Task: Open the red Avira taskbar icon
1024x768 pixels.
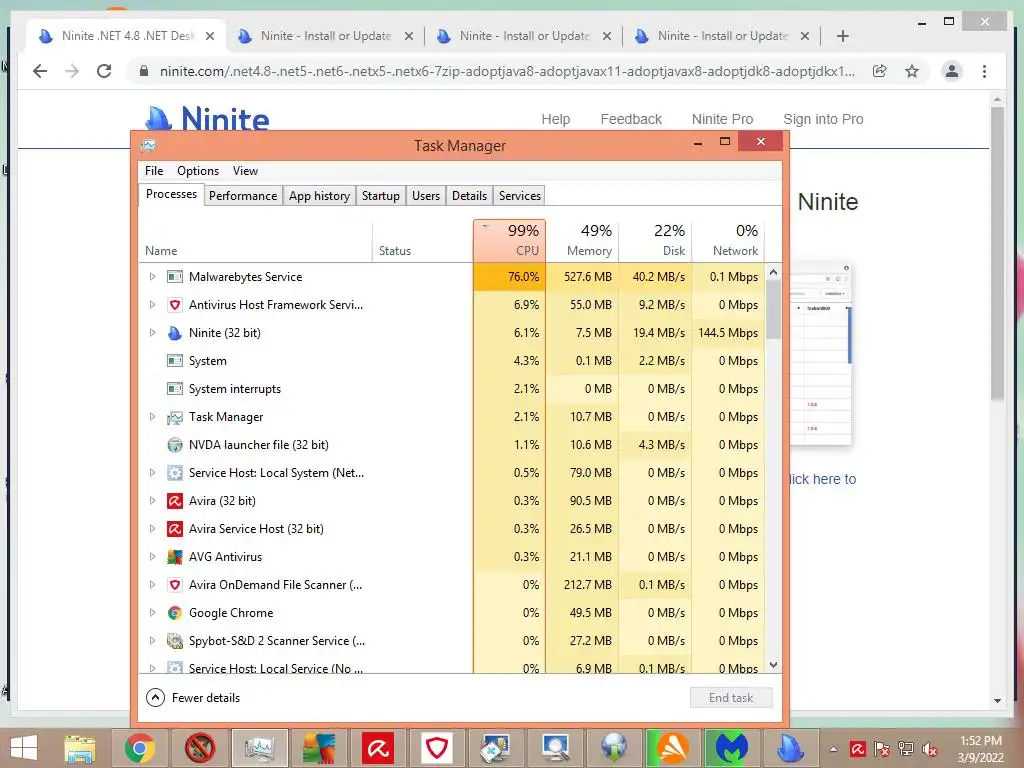Action: 378,748
